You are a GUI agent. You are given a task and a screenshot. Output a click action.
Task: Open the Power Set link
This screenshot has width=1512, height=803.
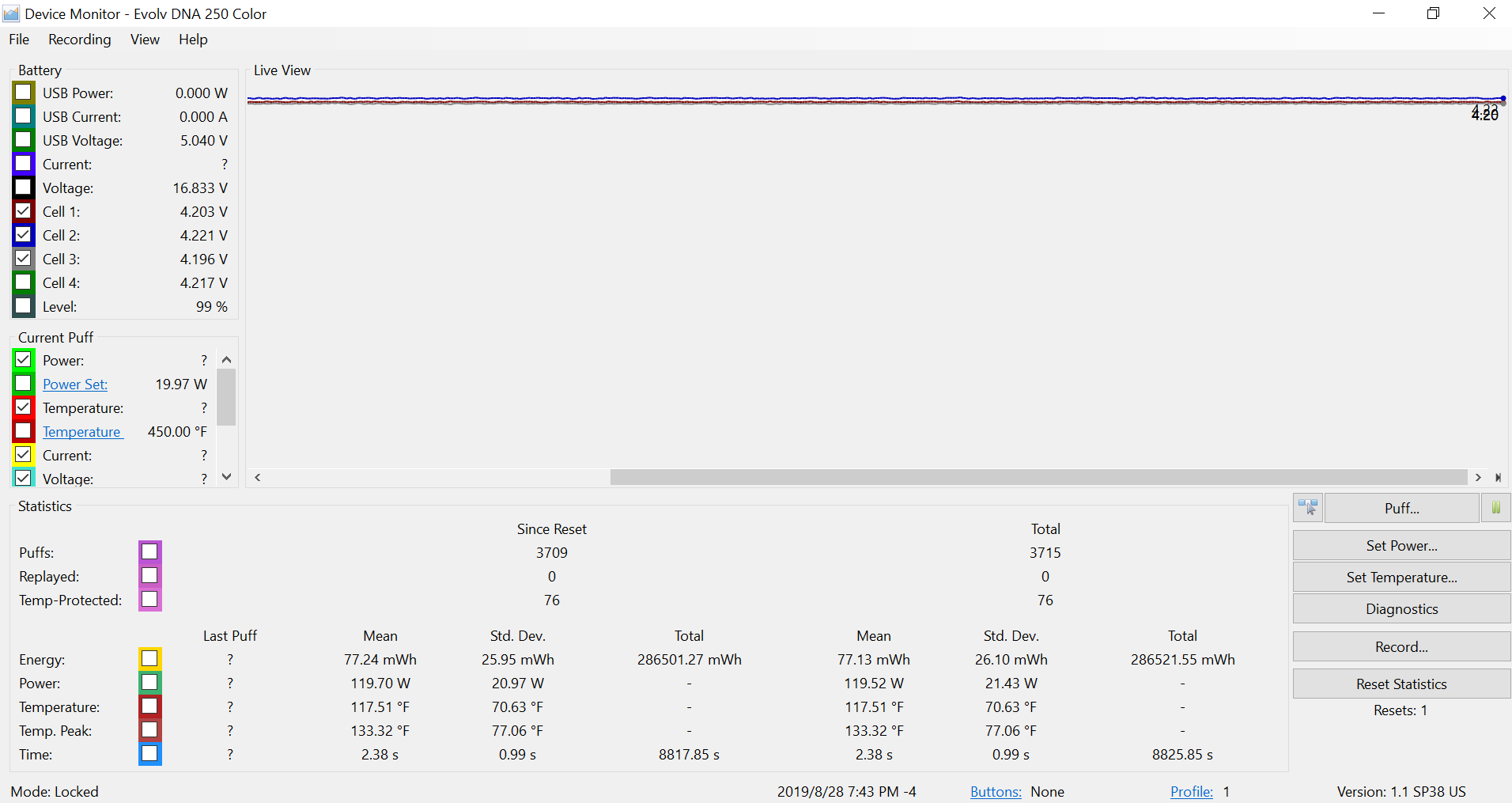(75, 384)
